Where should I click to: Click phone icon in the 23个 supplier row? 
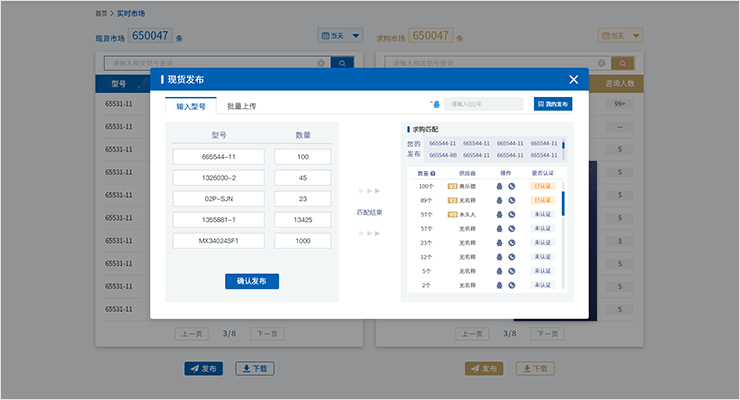(512, 243)
